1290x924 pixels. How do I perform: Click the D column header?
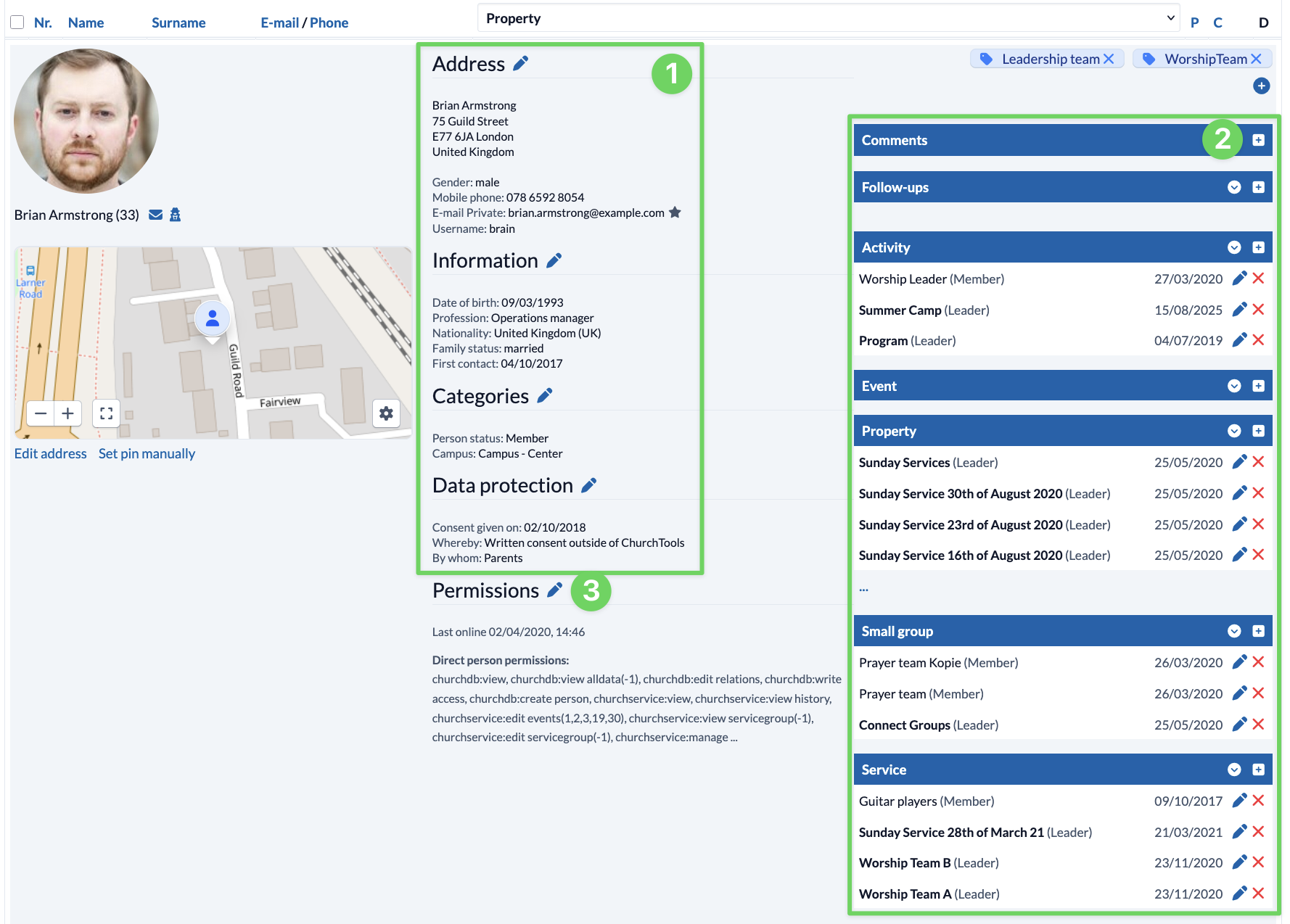[x=1263, y=22]
